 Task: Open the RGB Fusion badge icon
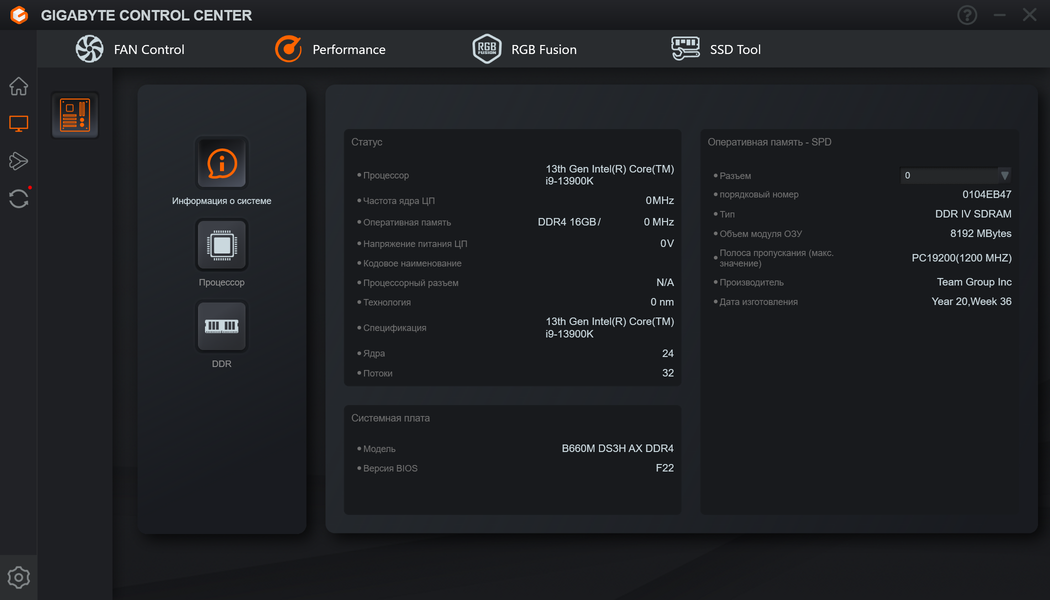pyautogui.click(x=487, y=49)
